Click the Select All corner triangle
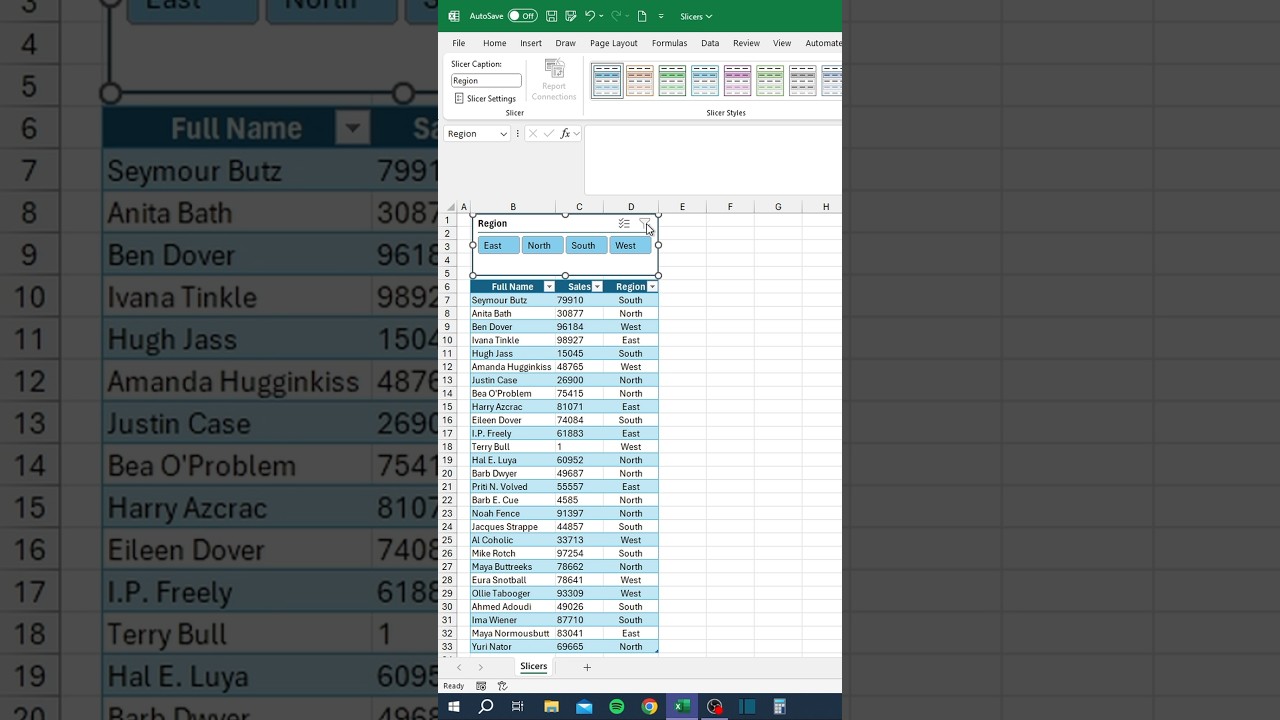The image size is (1280, 720). tap(449, 207)
